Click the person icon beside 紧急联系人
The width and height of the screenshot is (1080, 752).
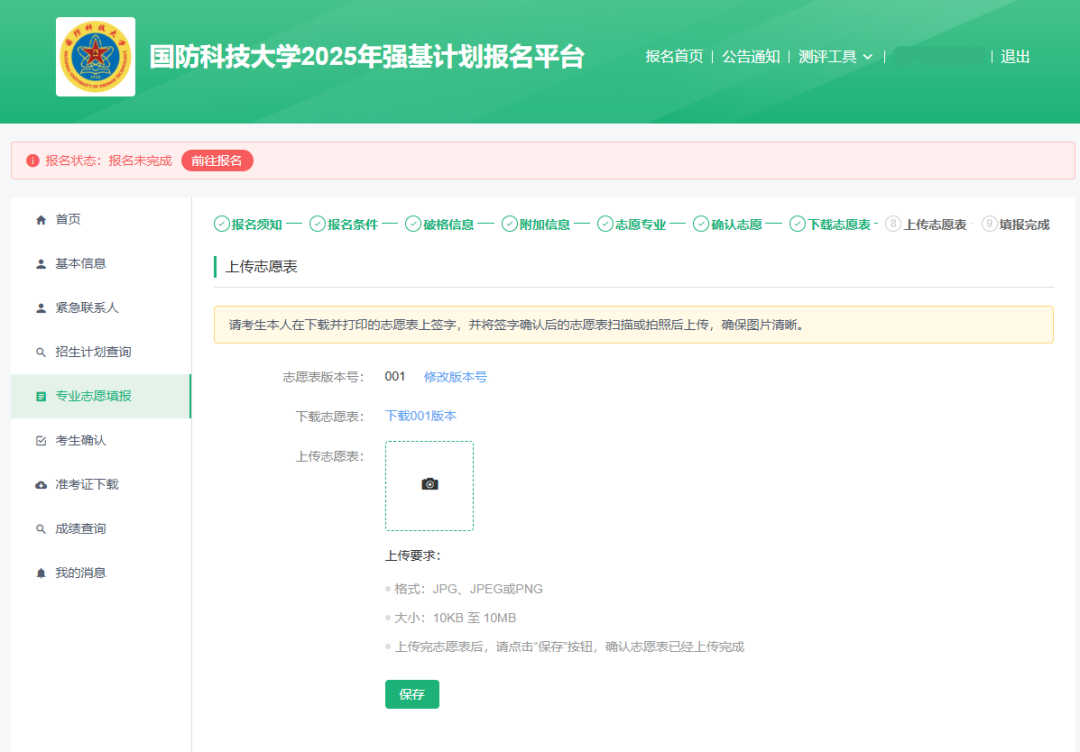pyautogui.click(x=41, y=308)
